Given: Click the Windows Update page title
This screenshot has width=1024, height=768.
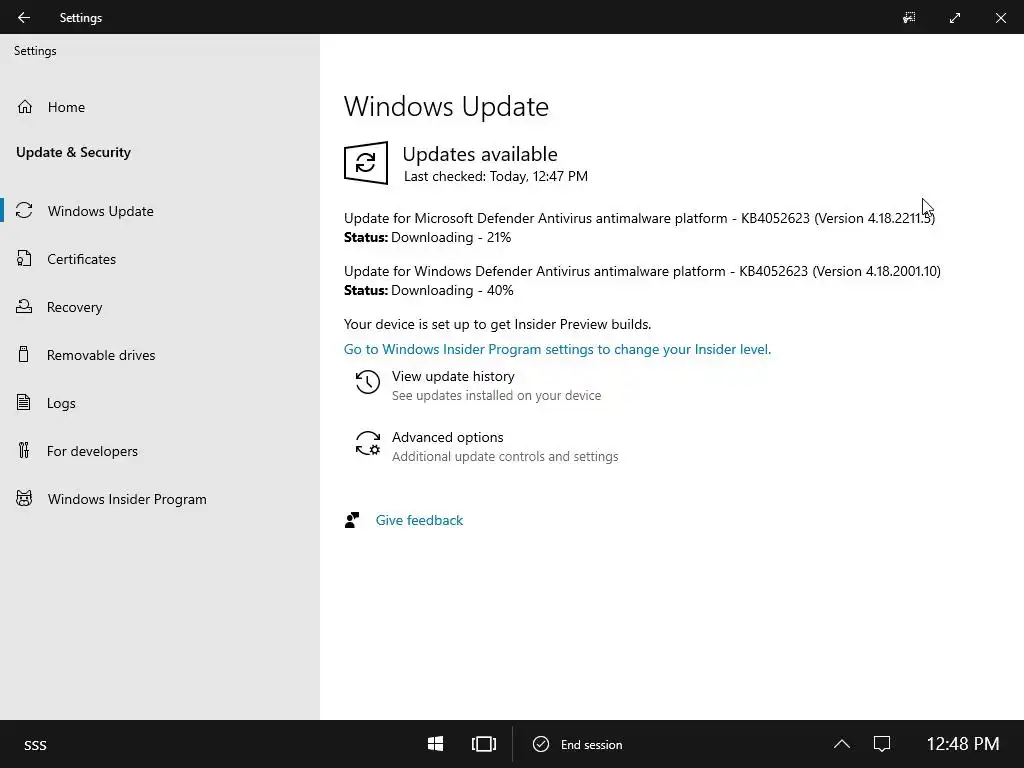Looking at the screenshot, I should tap(446, 106).
